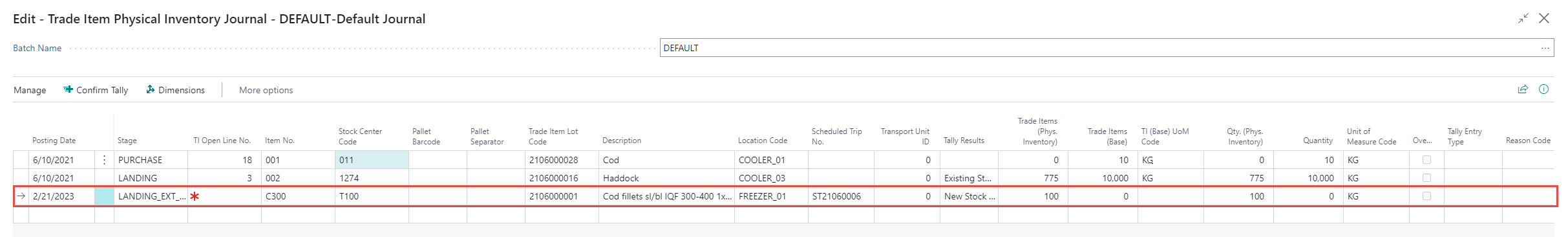Toggle the checkbox on the Haddock row
The image size is (1568, 237).
(x=1426, y=178)
